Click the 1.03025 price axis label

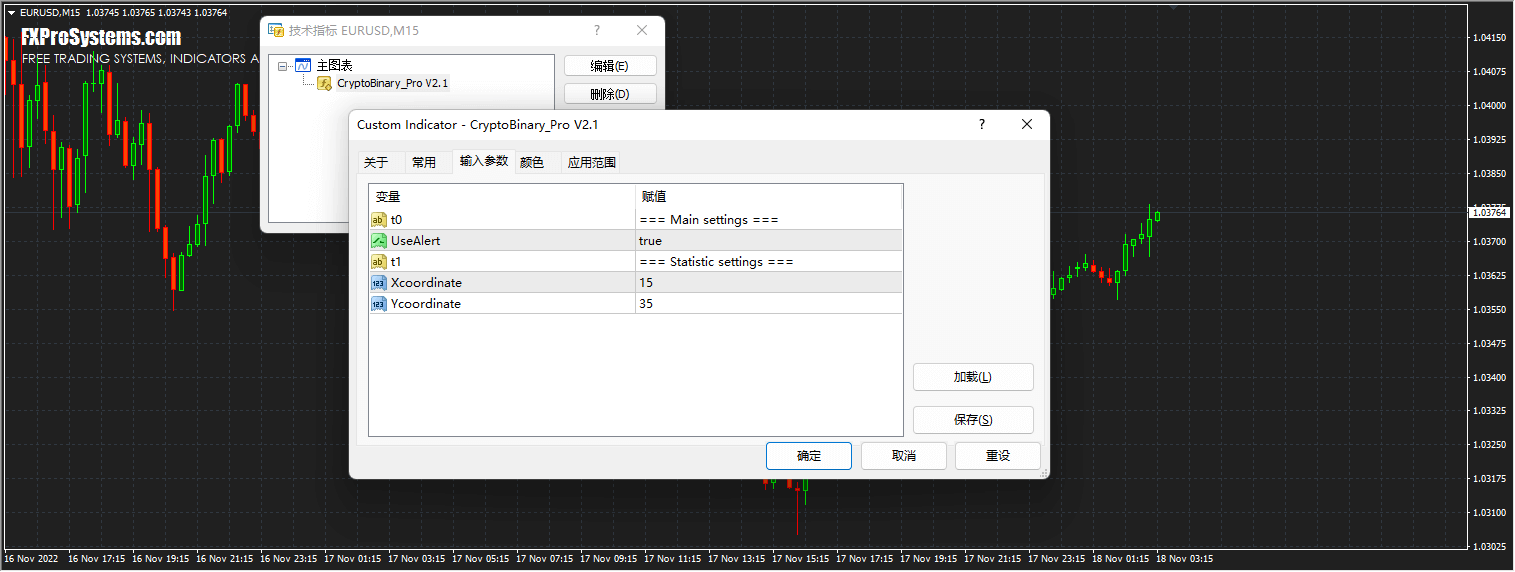pos(1490,547)
